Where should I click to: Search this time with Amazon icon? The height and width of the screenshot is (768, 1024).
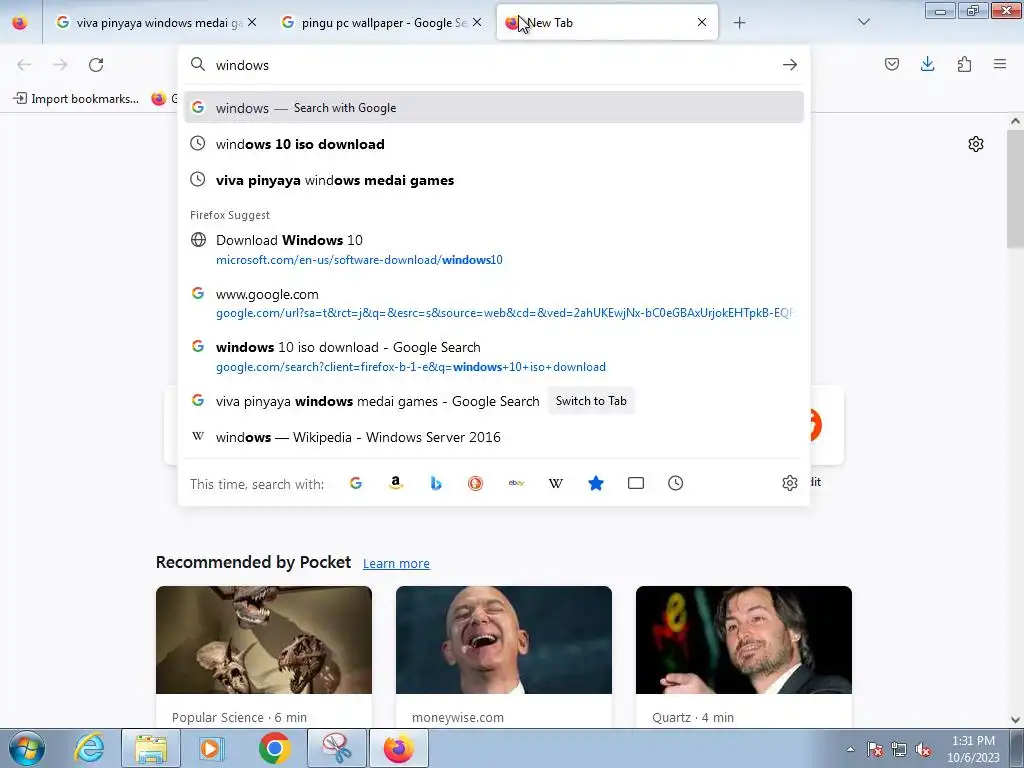396,483
